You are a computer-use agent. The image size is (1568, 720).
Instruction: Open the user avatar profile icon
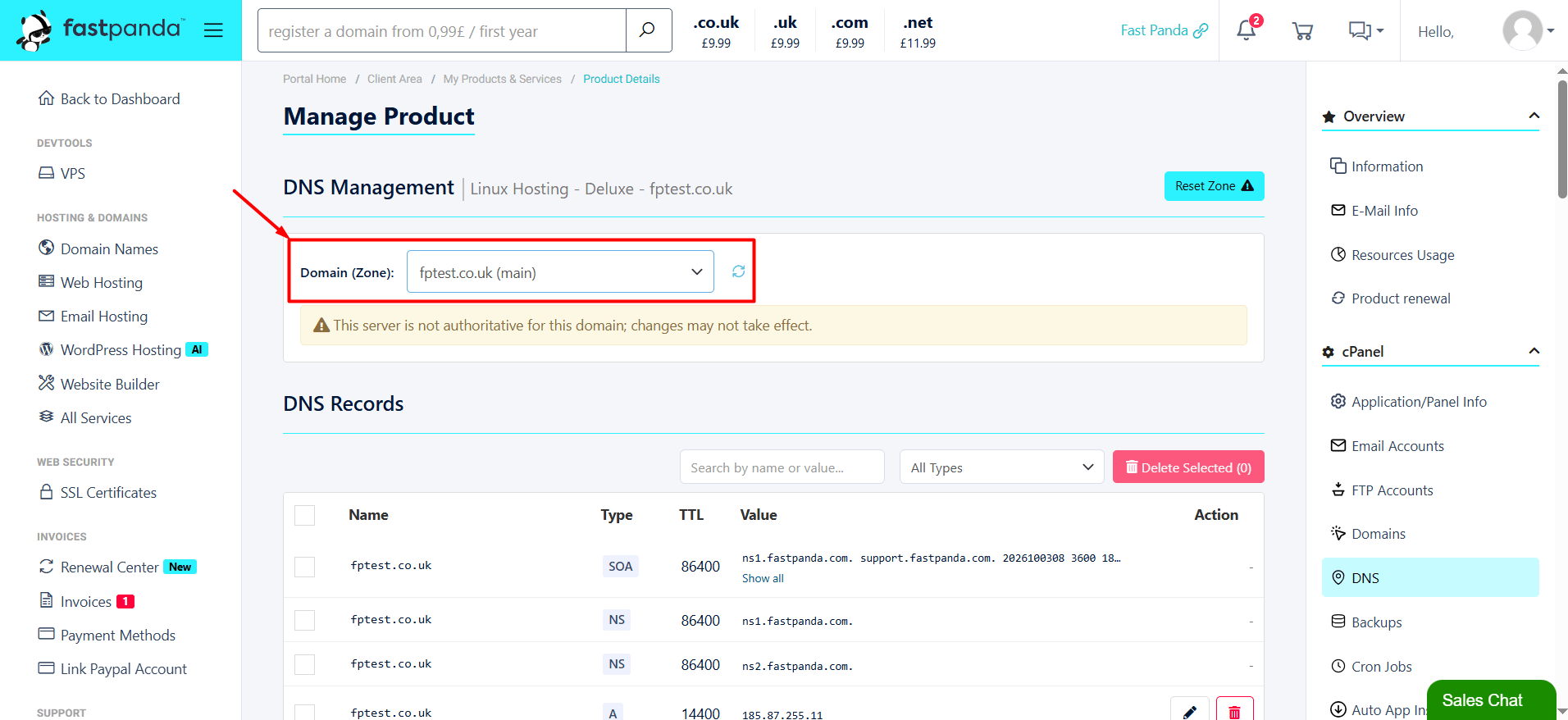[1523, 30]
